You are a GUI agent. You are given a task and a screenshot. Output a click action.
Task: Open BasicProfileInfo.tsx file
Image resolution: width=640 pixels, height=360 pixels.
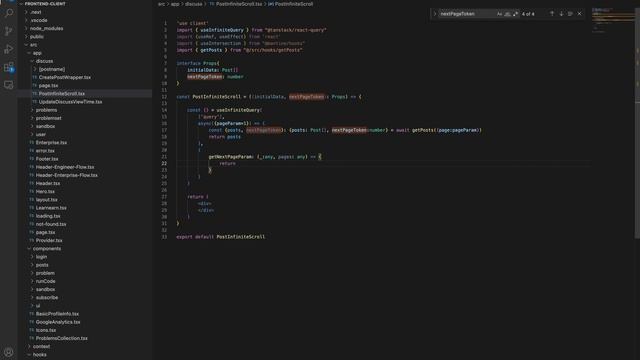57,314
